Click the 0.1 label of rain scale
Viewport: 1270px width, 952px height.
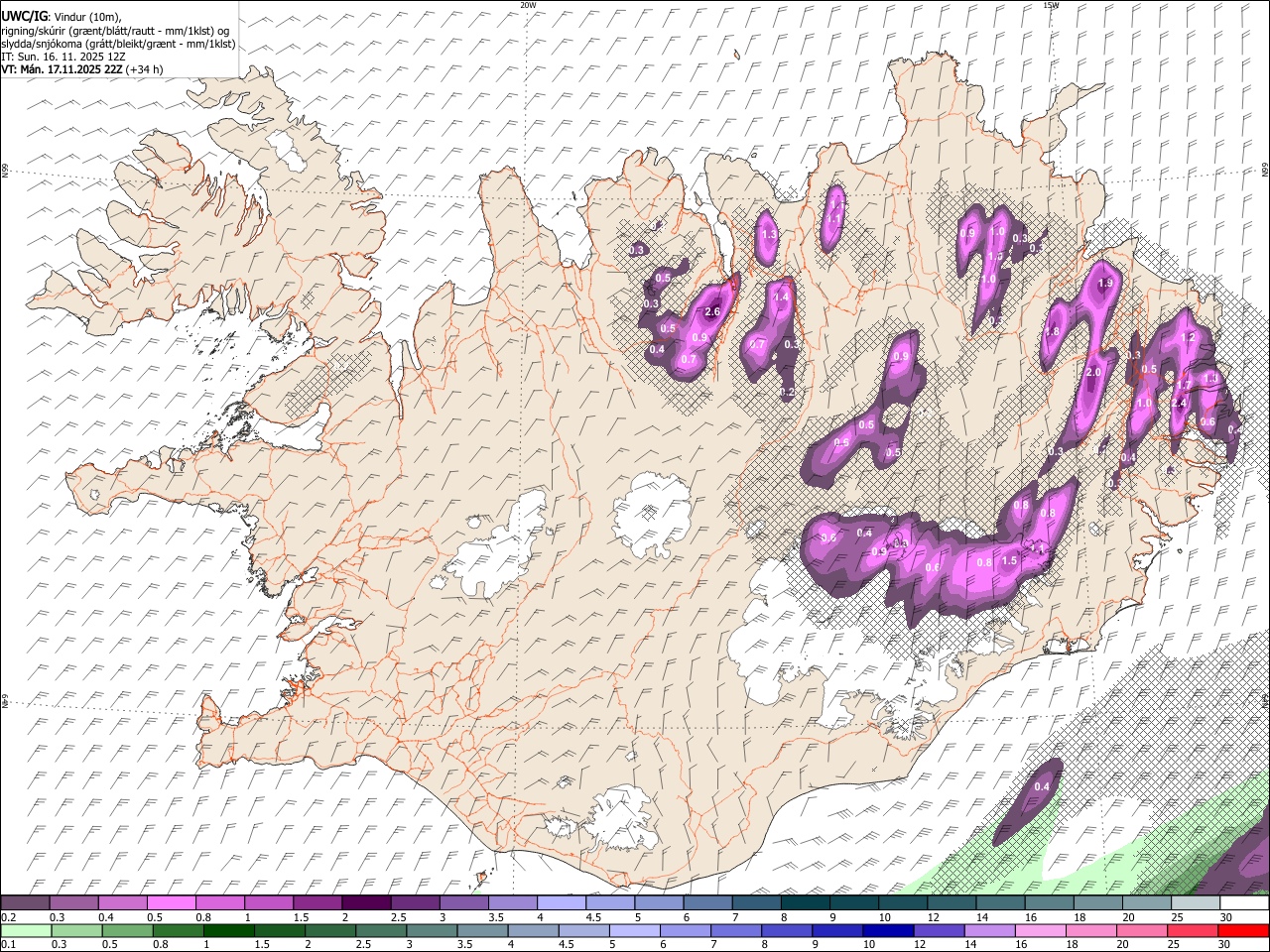9,944
